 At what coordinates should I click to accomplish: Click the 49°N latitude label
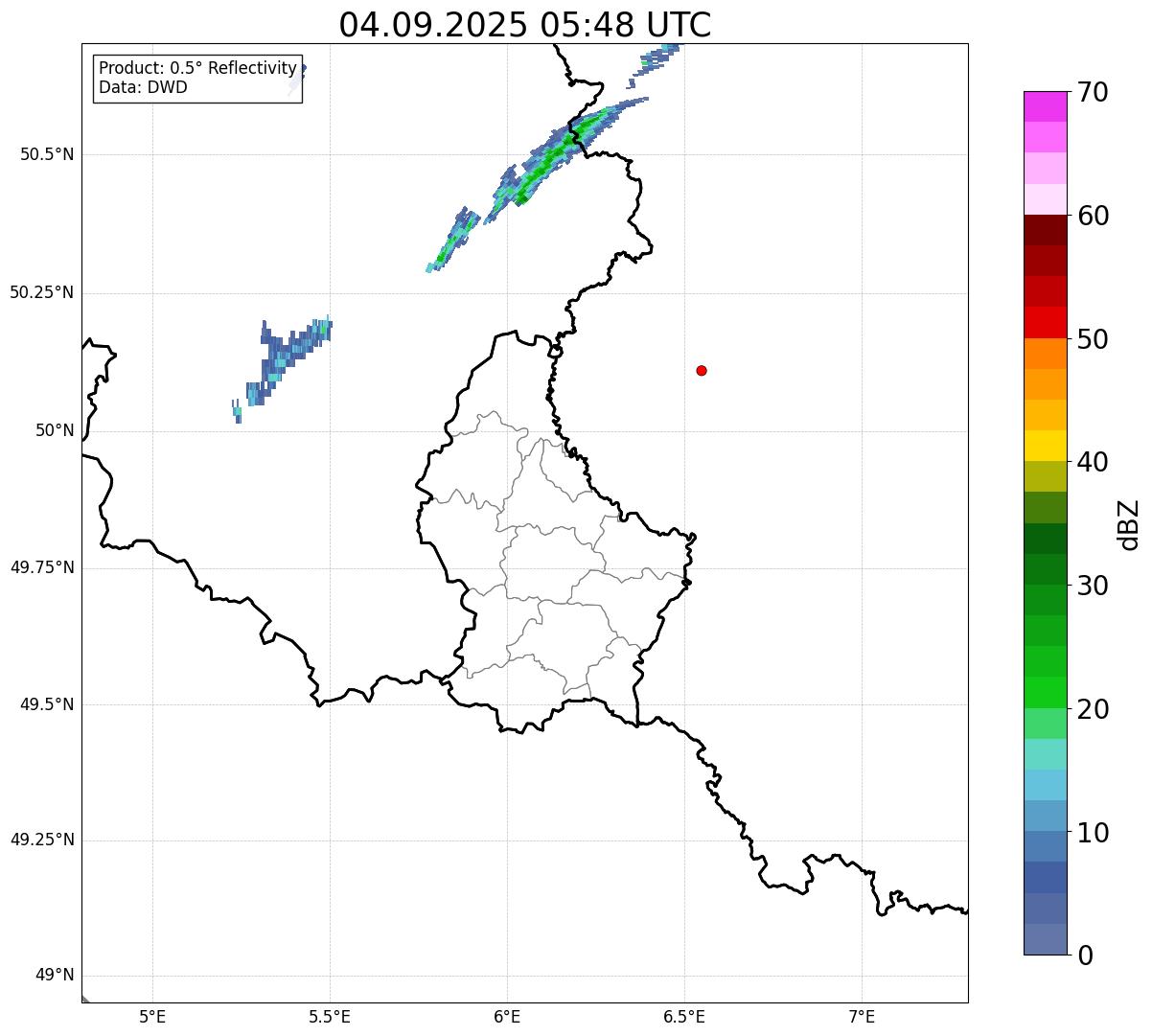(55, 976)
